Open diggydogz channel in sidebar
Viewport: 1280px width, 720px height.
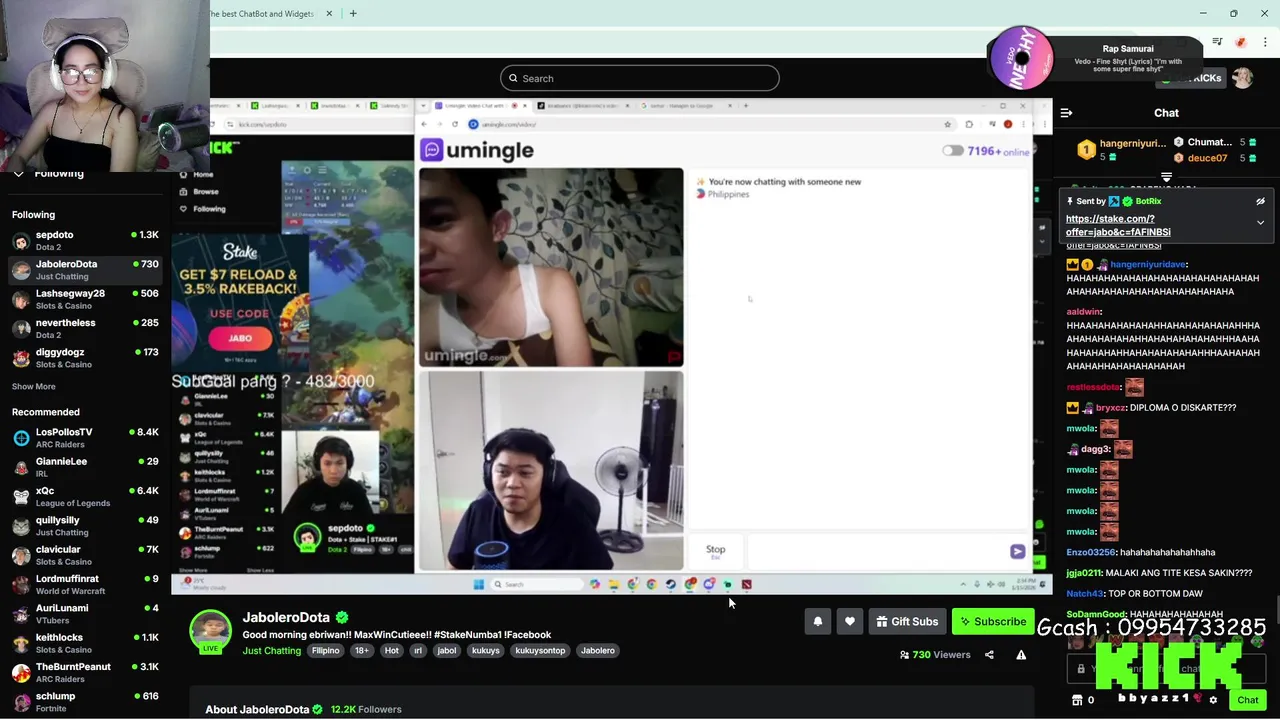[x=85, y=358]
